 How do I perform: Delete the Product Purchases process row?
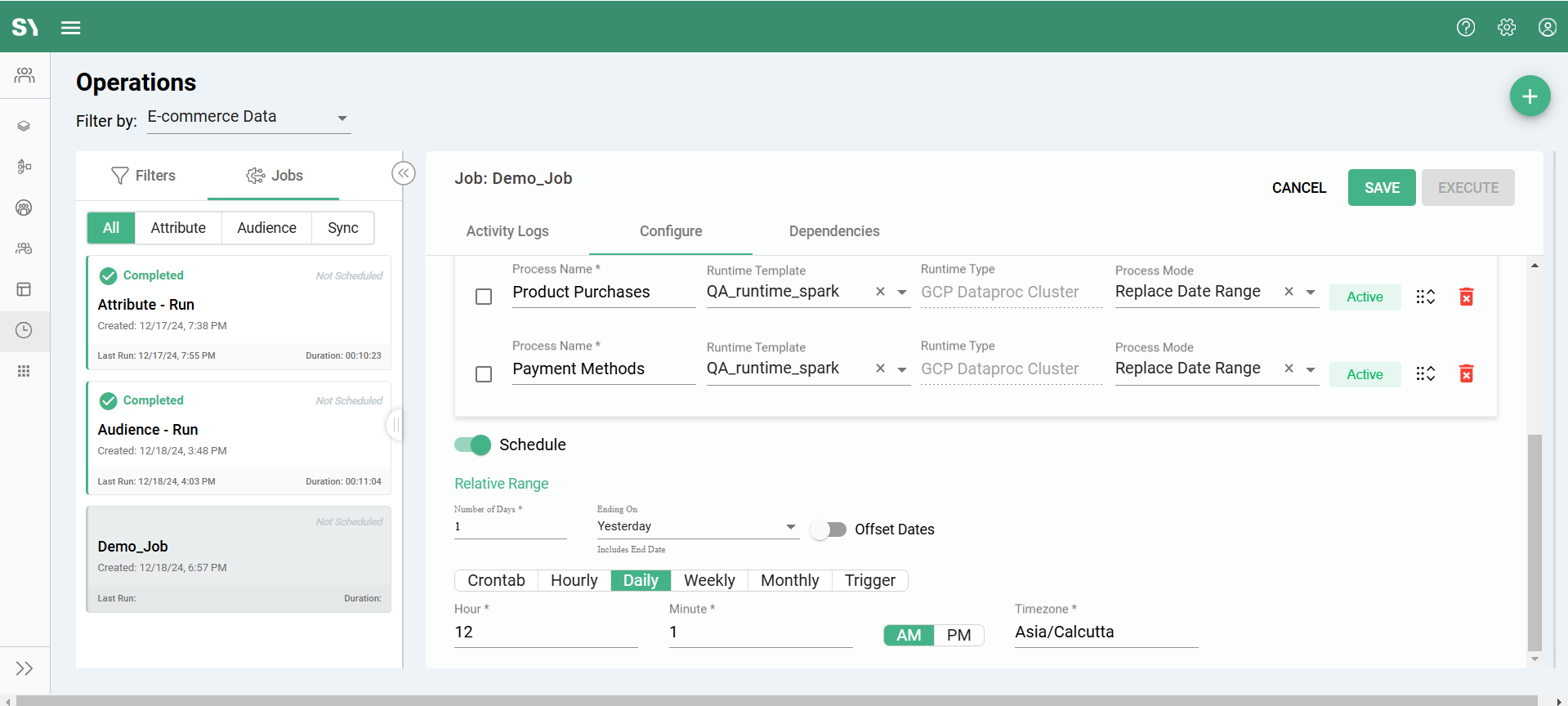click(1466, 297)
